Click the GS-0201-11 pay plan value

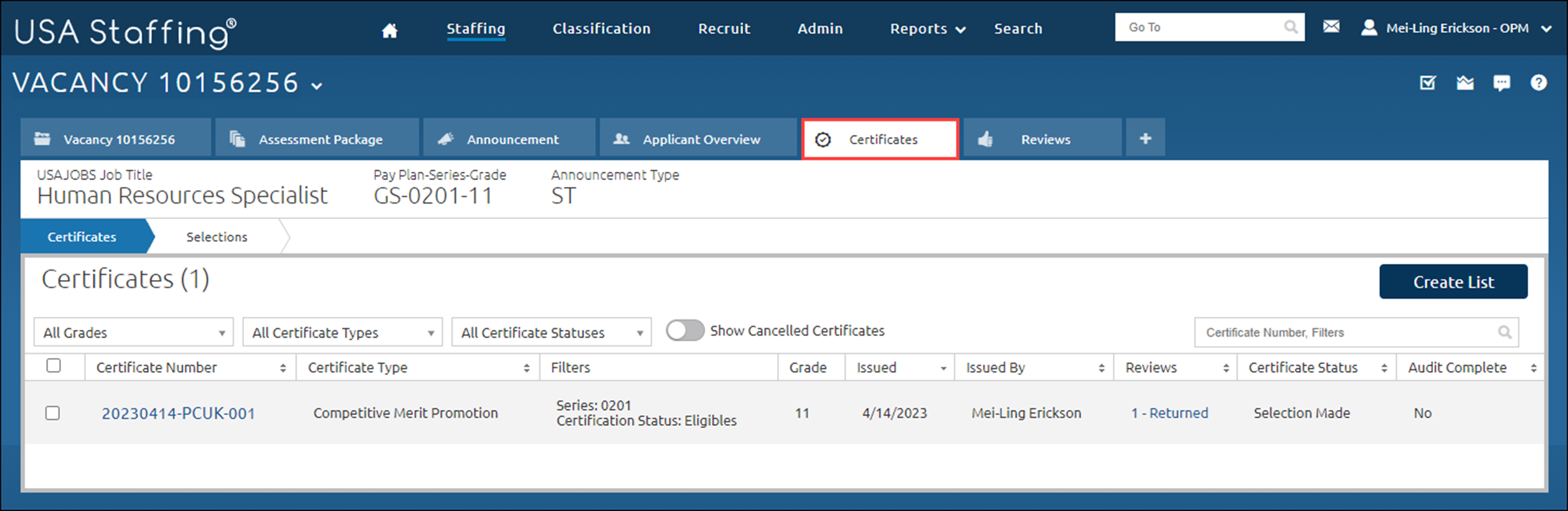pos(433,196)
